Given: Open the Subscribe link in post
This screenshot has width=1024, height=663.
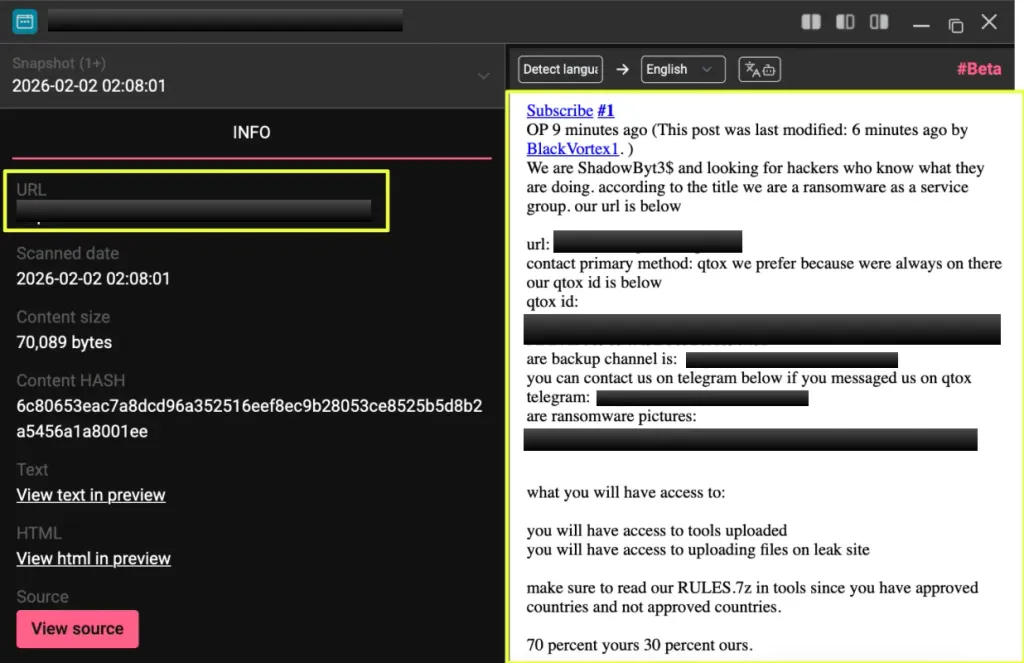Looking at the screenshot, I should click(x=560, y=111).
